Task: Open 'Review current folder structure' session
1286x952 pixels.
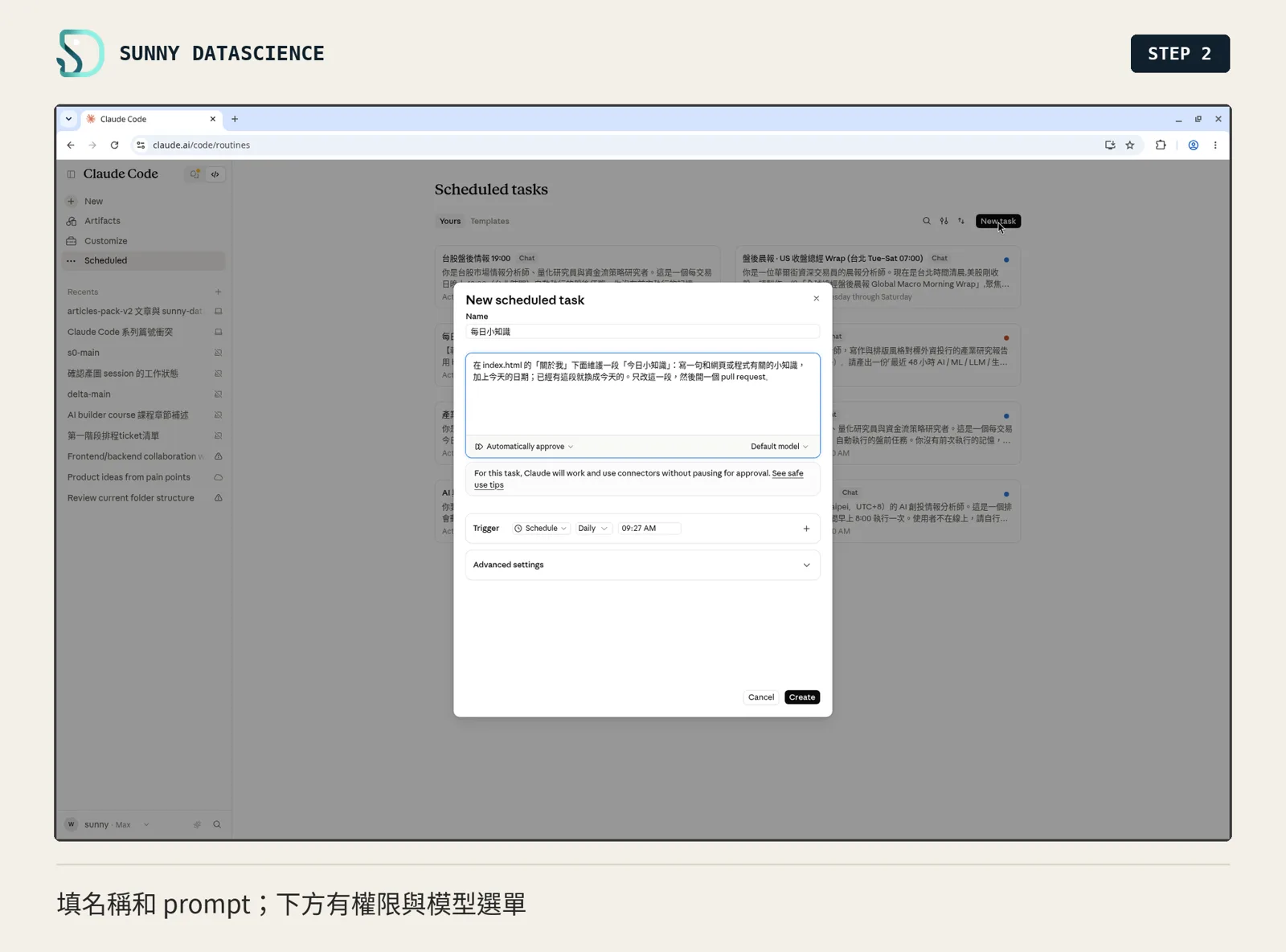Action: click(x=144, y=498)
